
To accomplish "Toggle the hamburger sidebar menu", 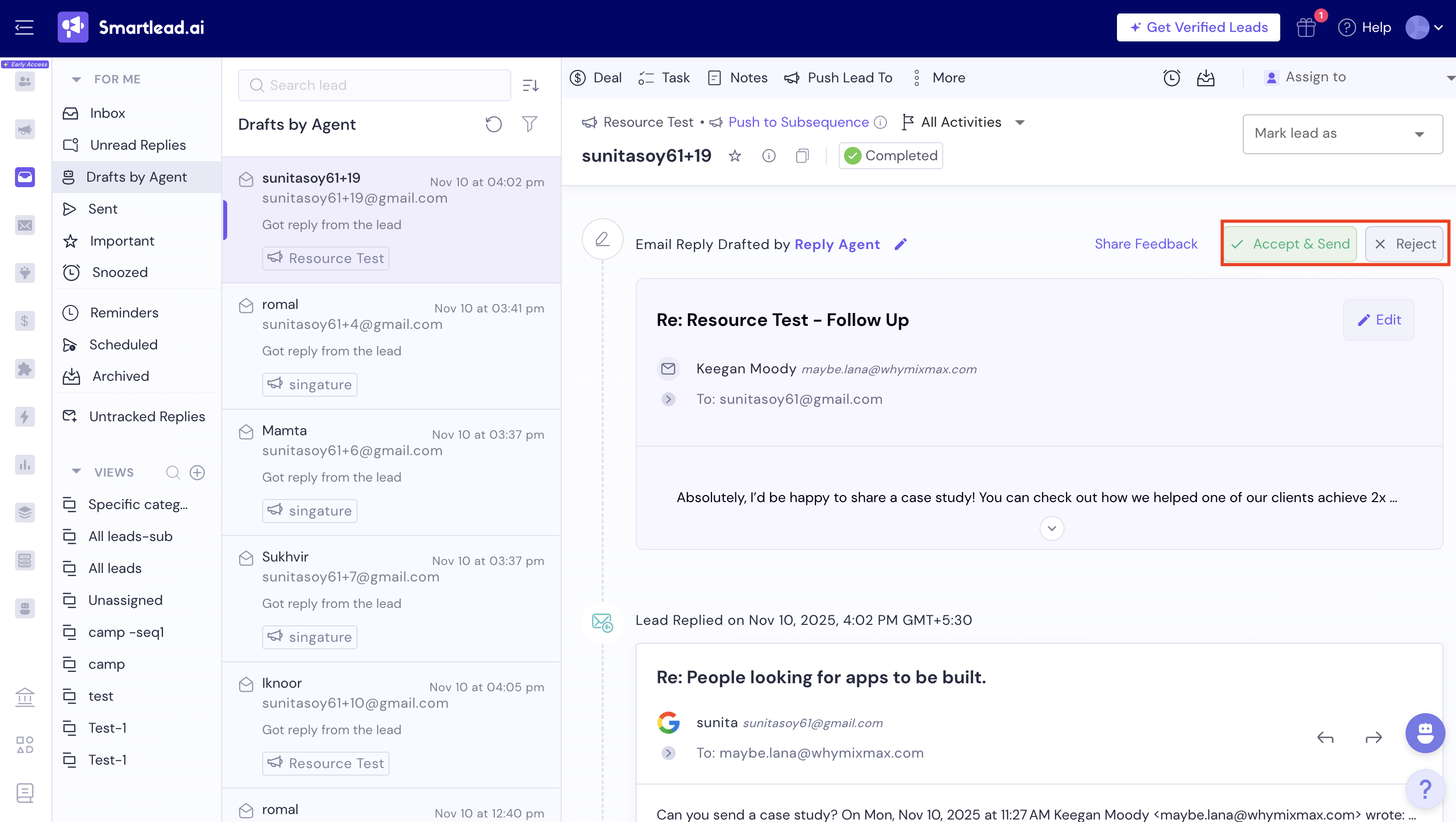I will coord(24,27).
